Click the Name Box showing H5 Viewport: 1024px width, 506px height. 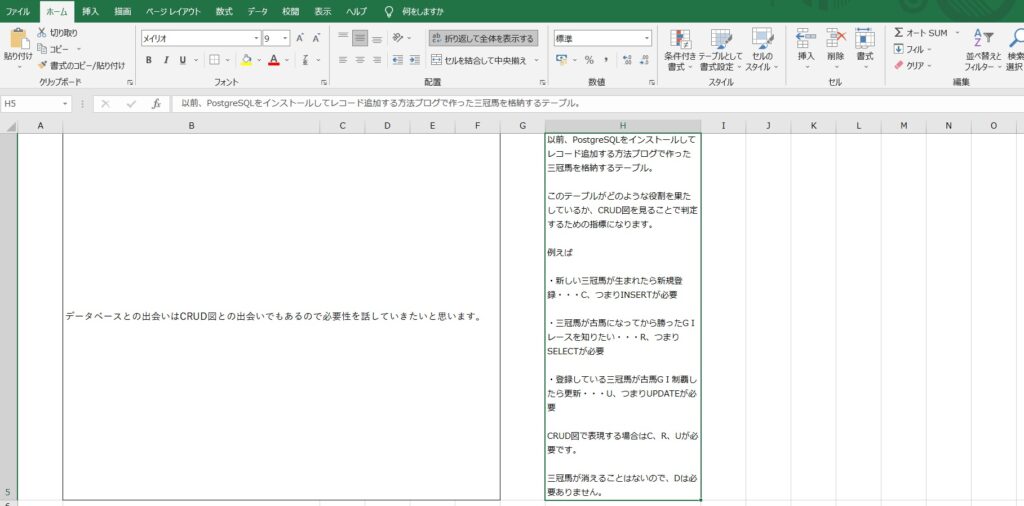tap(31, 103)
